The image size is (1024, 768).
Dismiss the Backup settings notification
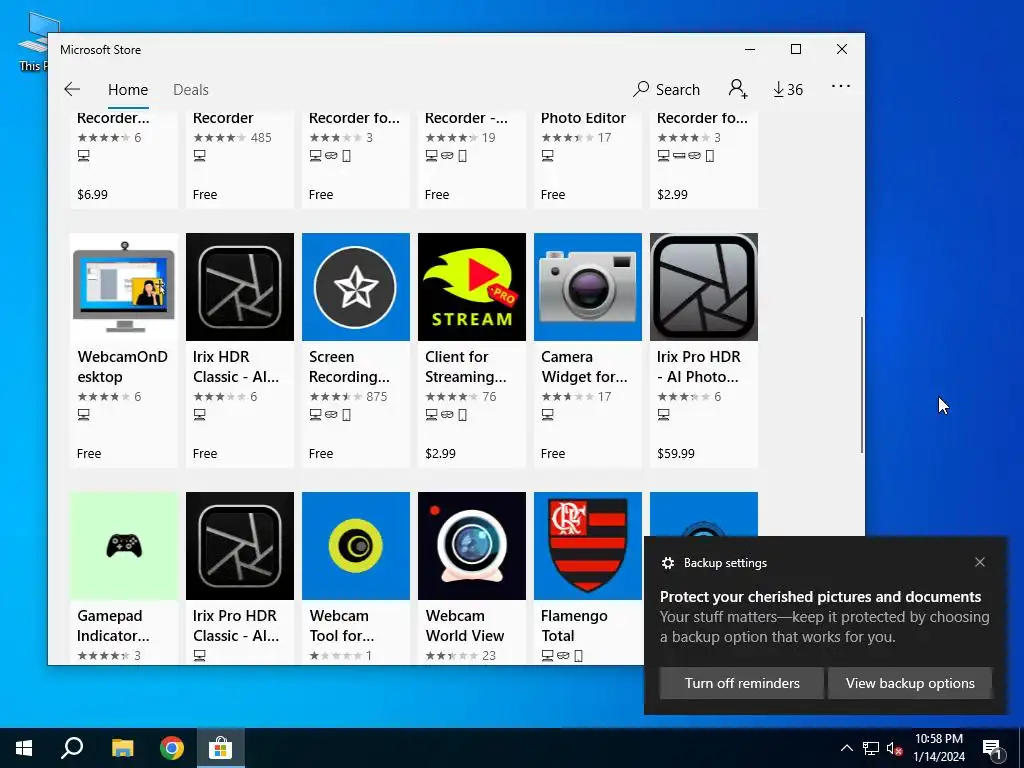(x=980, y=562)
